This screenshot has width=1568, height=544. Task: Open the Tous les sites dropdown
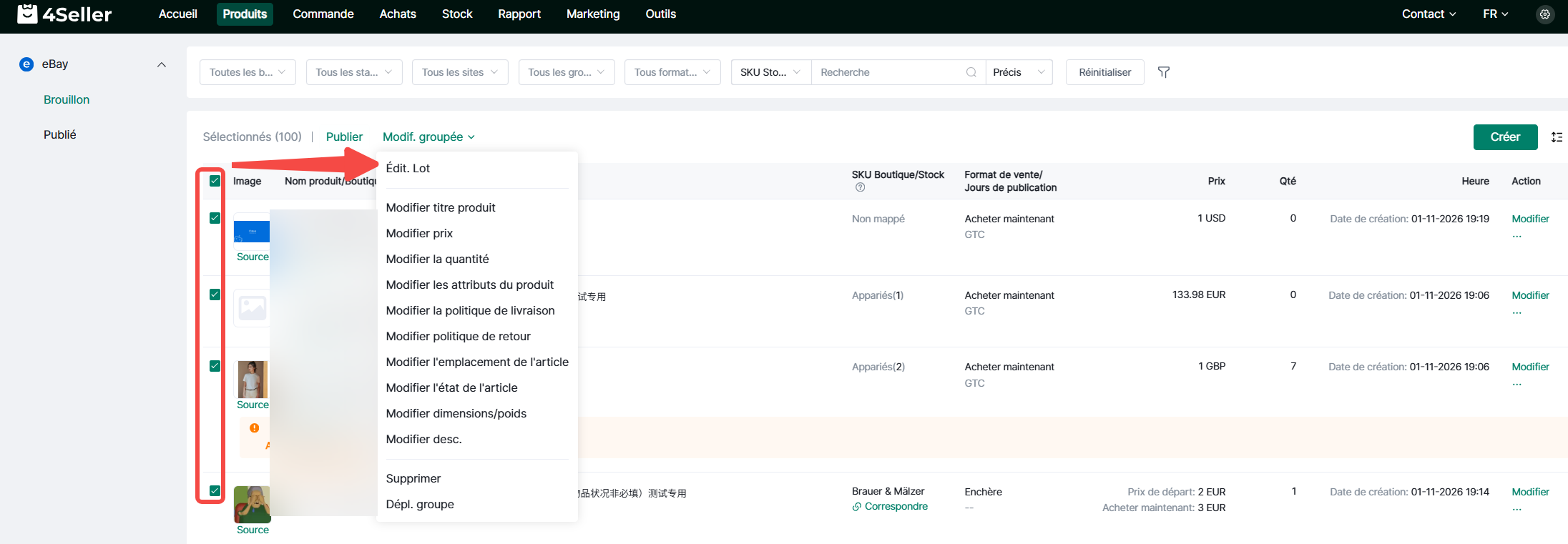click(459, 72)
